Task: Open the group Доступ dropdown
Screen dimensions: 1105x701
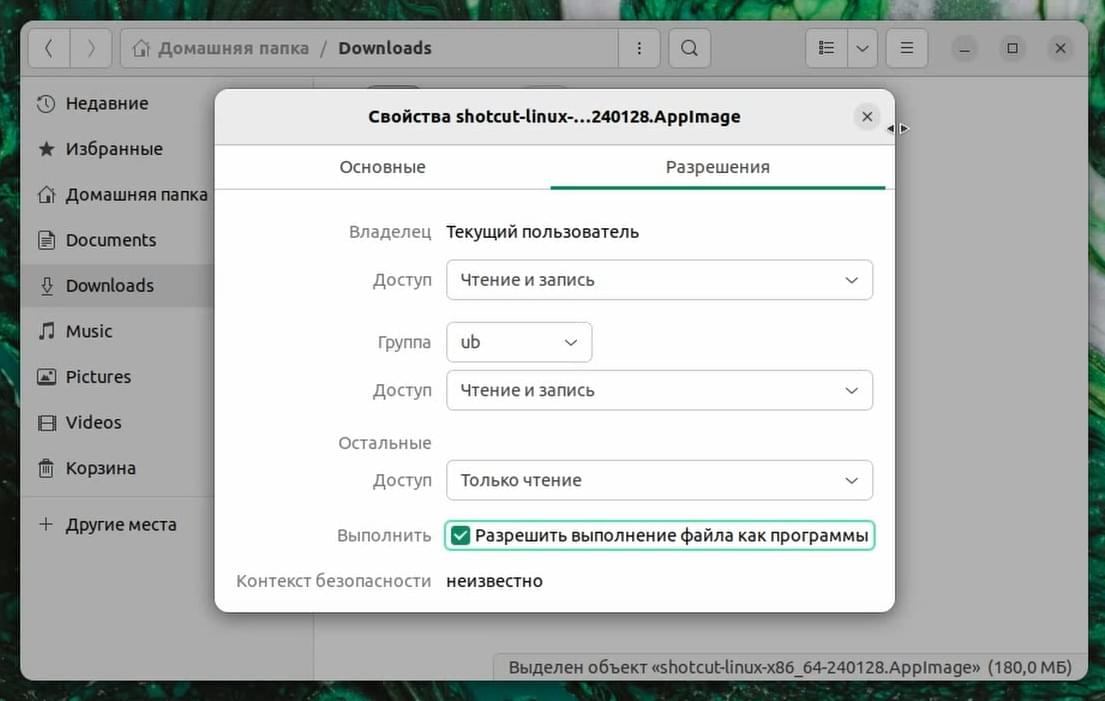Action: click(660, 390)
